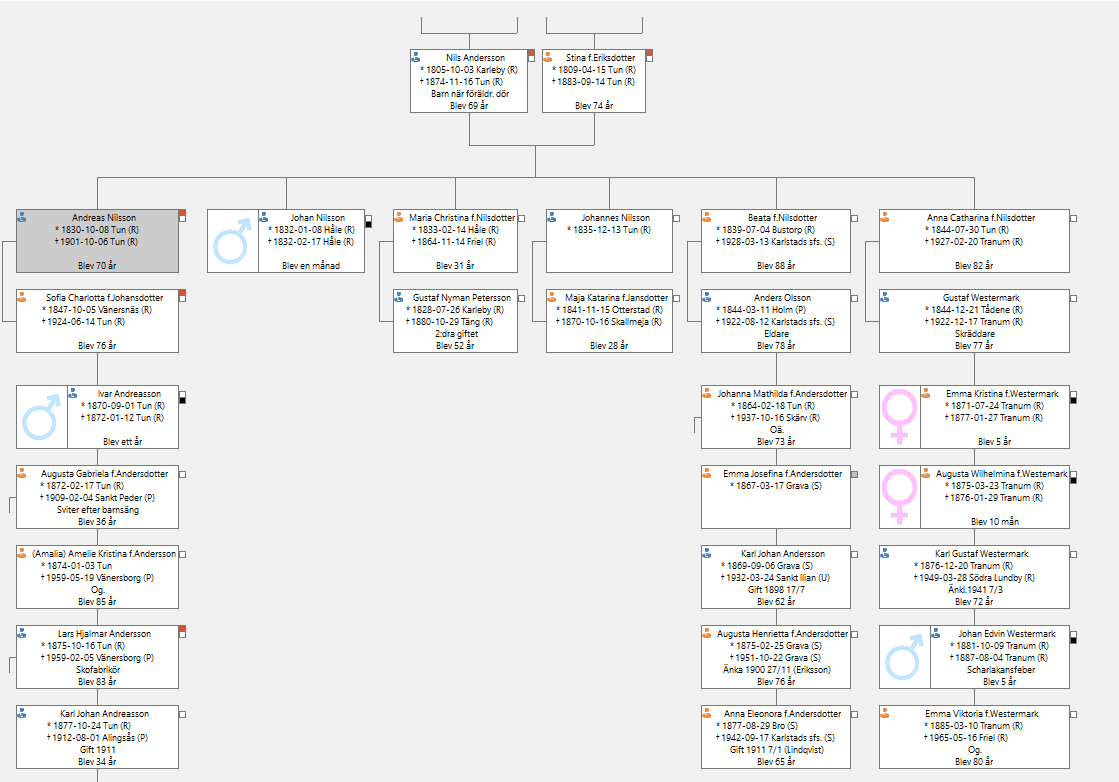Click the blue person icon beside Nils Andersson

416,56
